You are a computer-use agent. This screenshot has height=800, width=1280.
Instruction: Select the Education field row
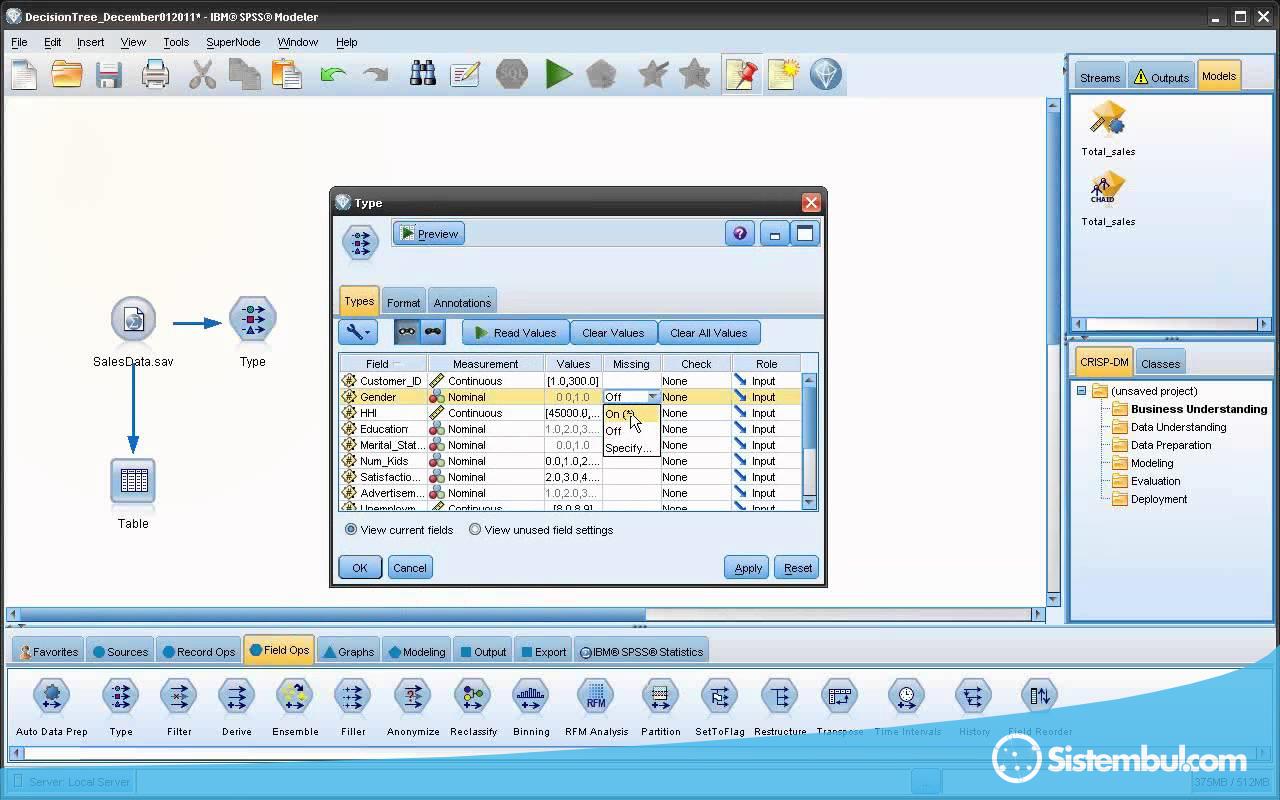point(571,429)
